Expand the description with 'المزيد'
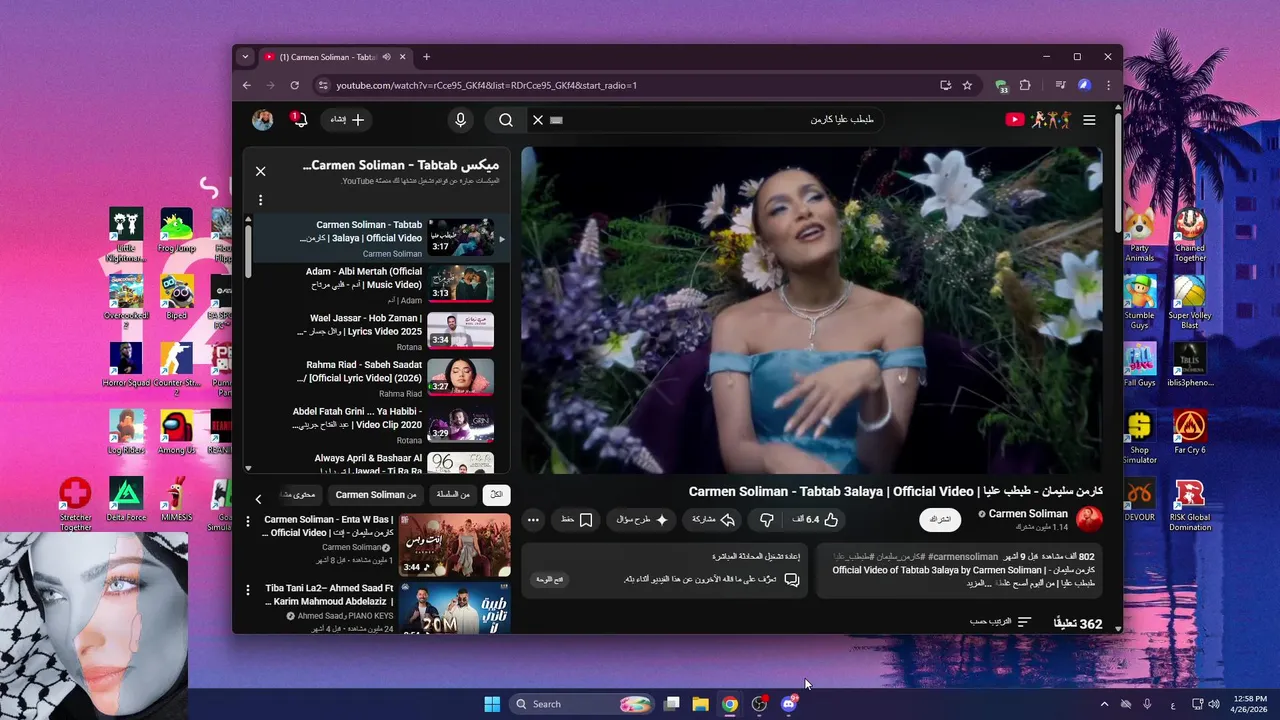Image resolution: width=1280 pixels, height=720 pixels. click(x=977, y=583)
